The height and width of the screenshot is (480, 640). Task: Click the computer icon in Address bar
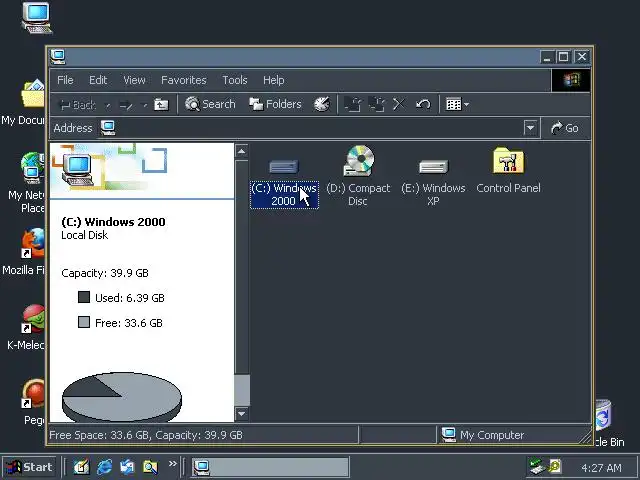point(108,128)
